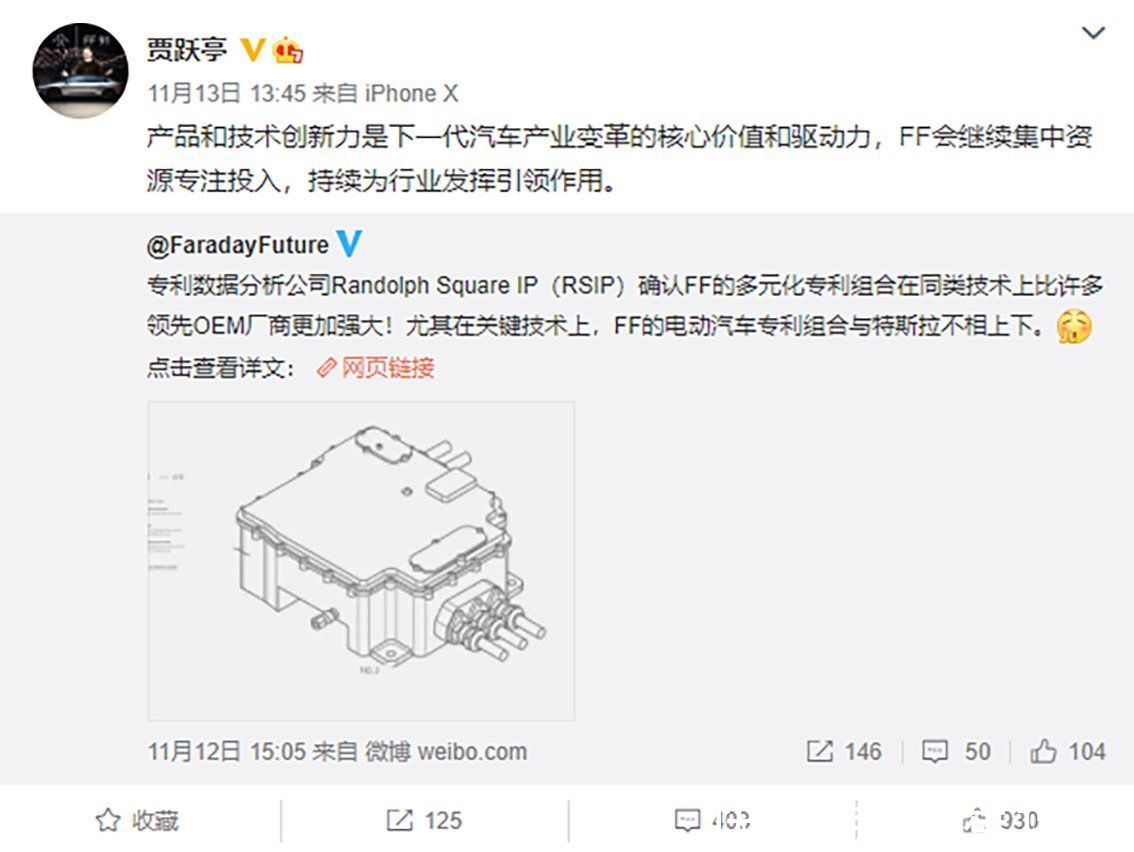
Task: Click 贾跃亭 profile avatar picture
Action: pos(80,70)
